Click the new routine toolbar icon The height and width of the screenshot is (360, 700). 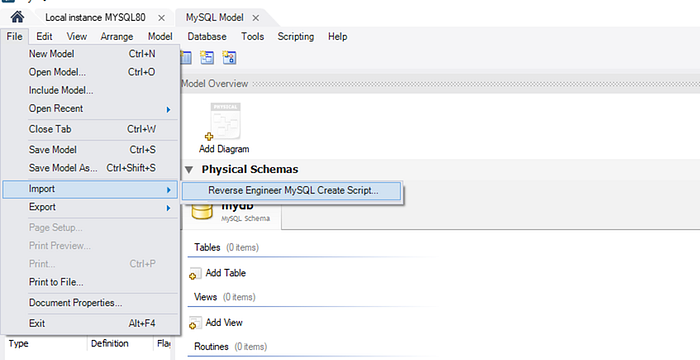pyautogui.click(x=229, y=58)
